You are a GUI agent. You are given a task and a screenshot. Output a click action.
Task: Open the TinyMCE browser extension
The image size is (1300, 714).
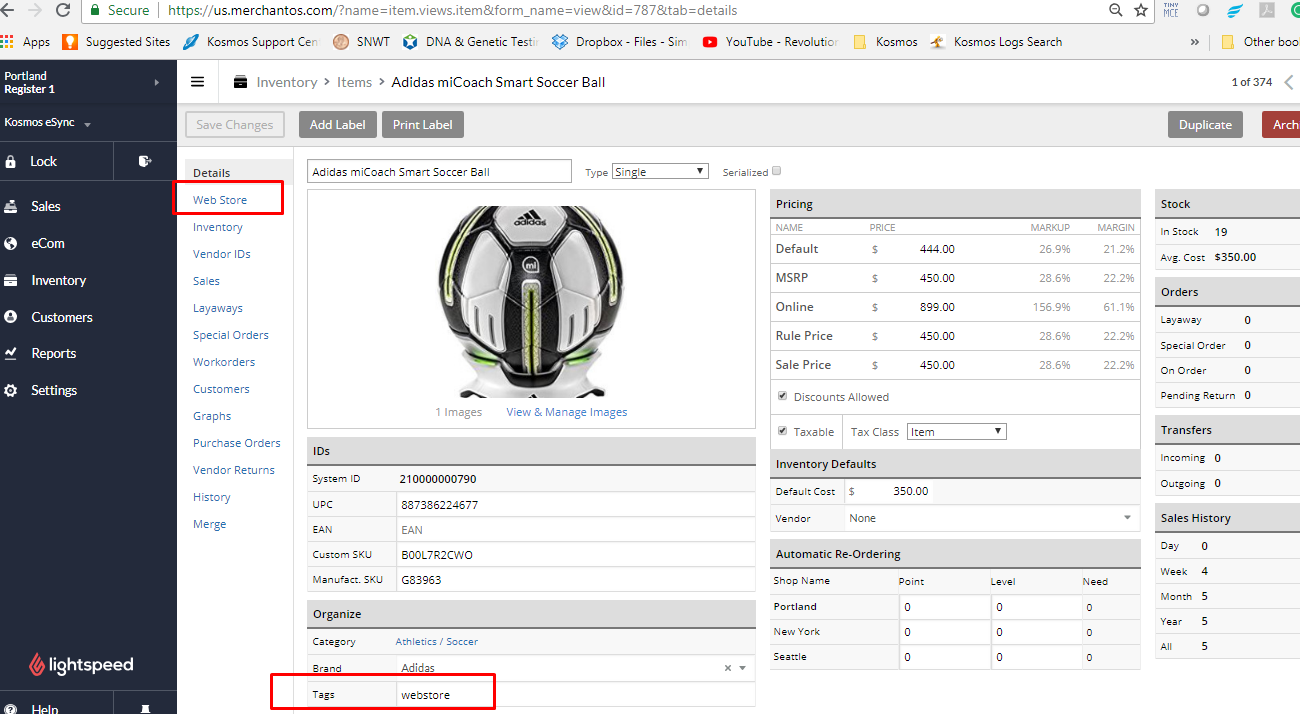pyautogui.click(x=1171, y=10)
